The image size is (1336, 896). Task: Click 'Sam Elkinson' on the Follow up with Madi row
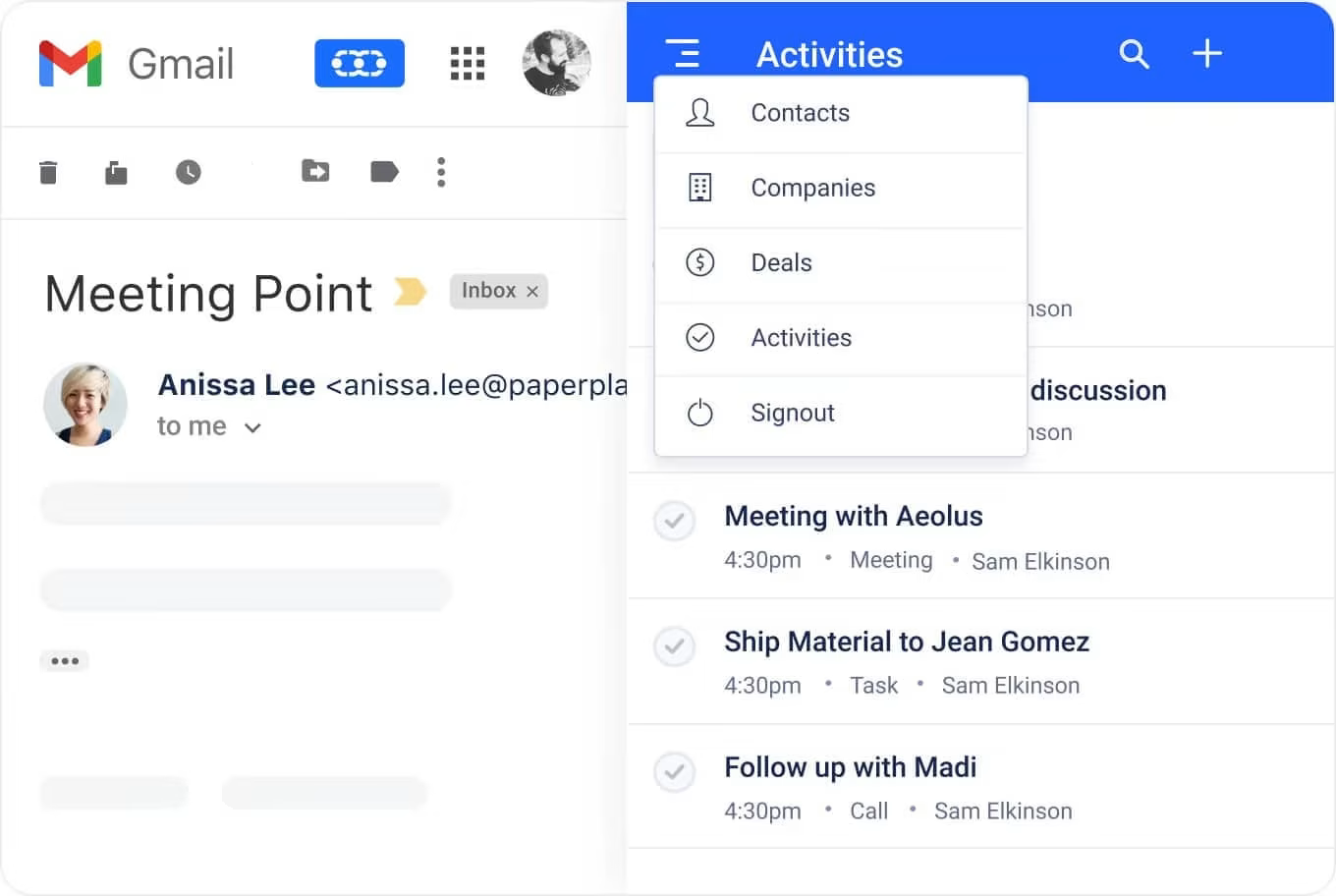click(1003, 812)
